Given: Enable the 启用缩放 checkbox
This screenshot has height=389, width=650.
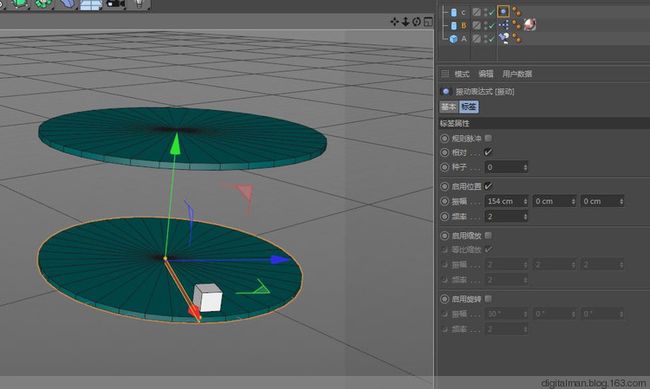Looking at the screenshot, I should pyautogui.click(x=488, y=235).
